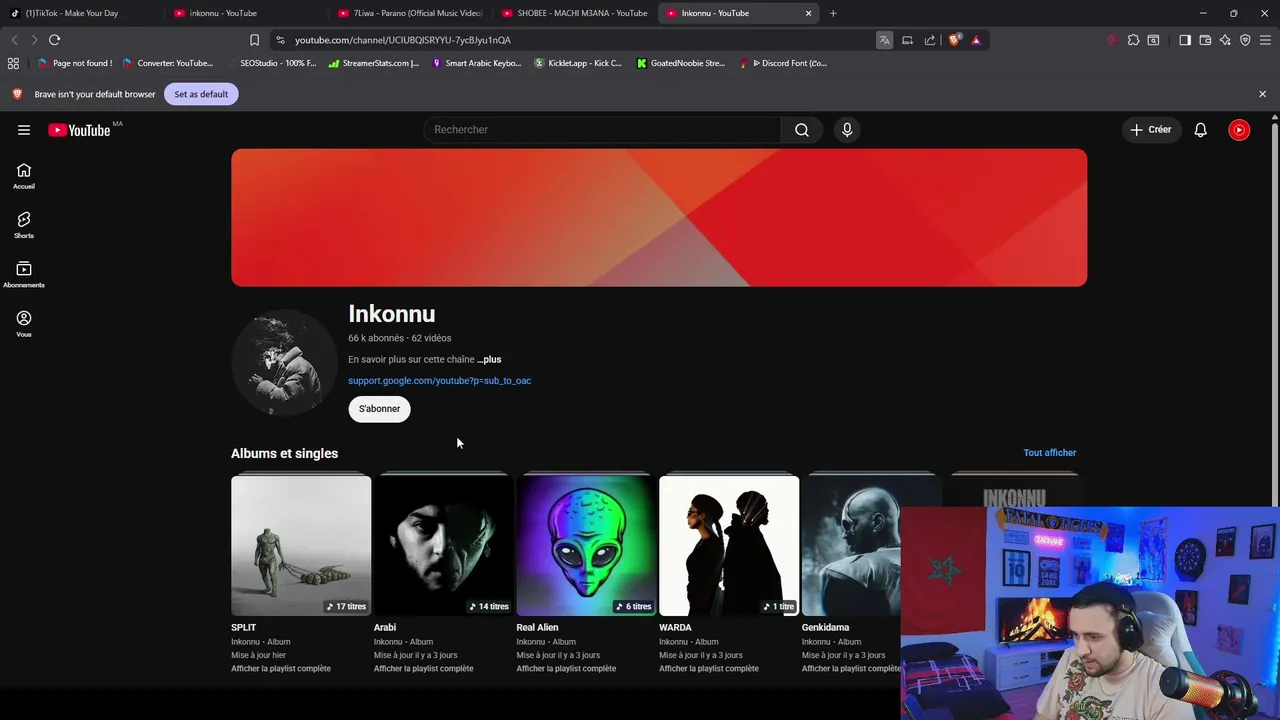Show complete playlist under Real Alien

[566, 669]
